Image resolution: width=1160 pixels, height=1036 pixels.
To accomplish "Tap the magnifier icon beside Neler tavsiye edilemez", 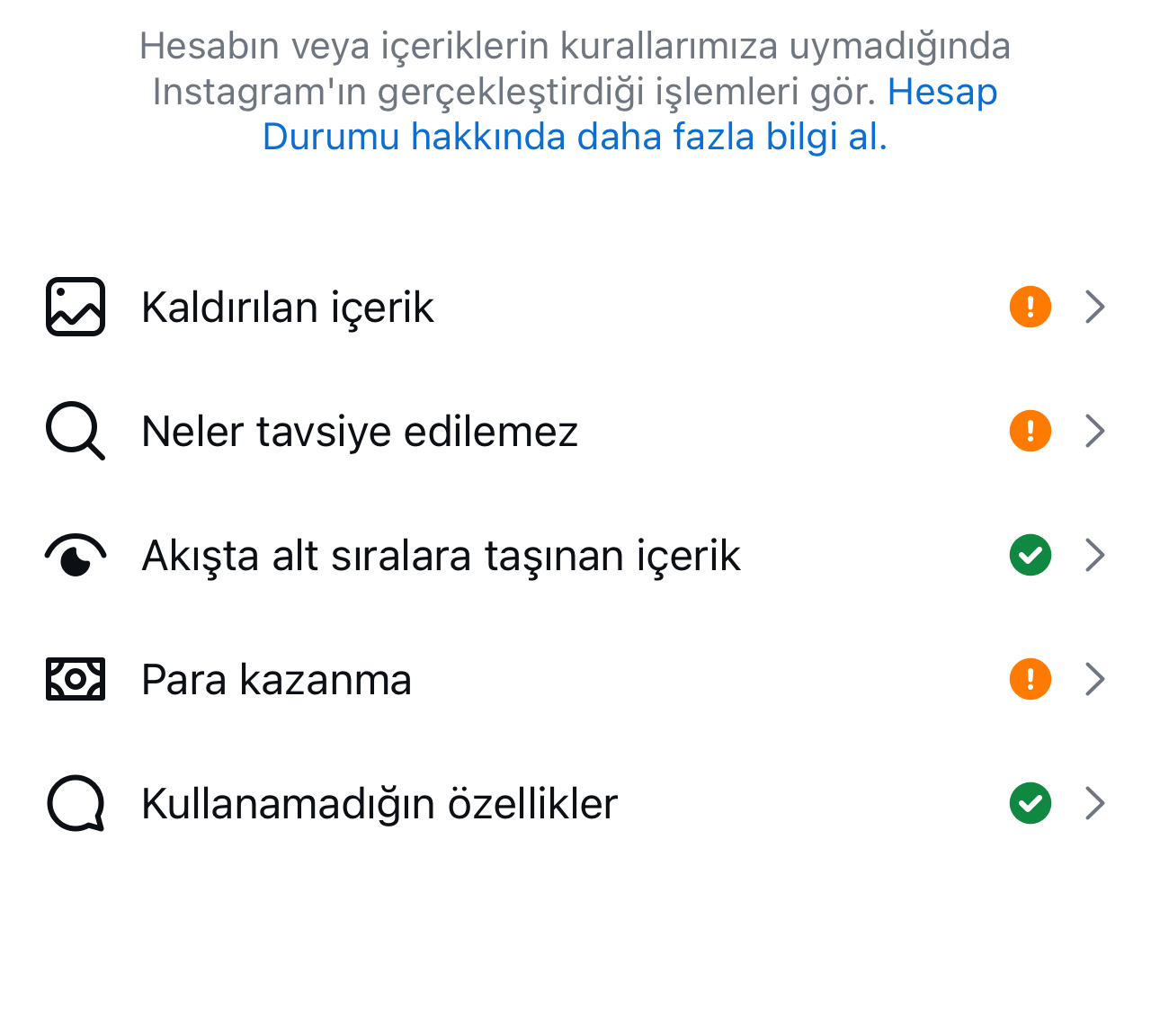I will (76, 431).
